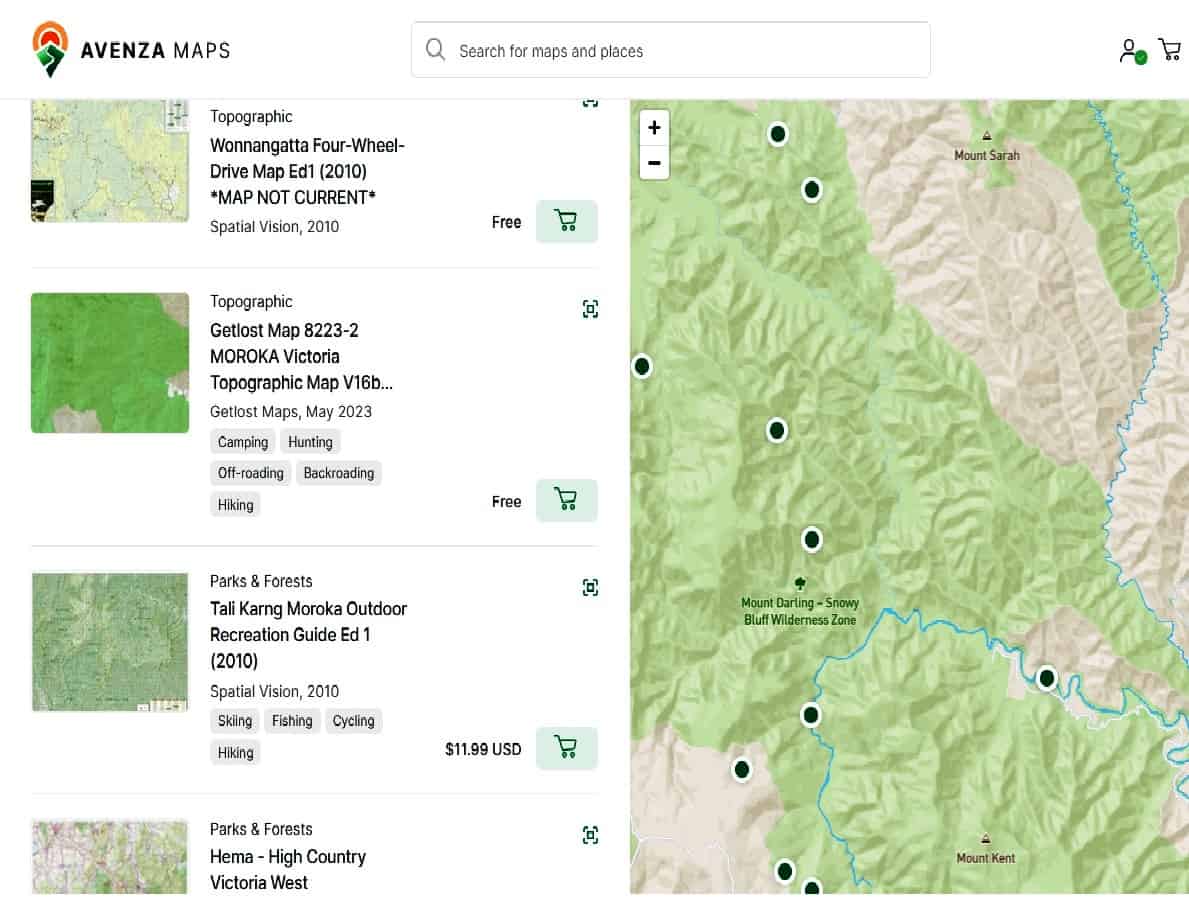1189x914 pixels.
Task: Click map marker on river near right edge
Action: click(x=1046, y=678)
